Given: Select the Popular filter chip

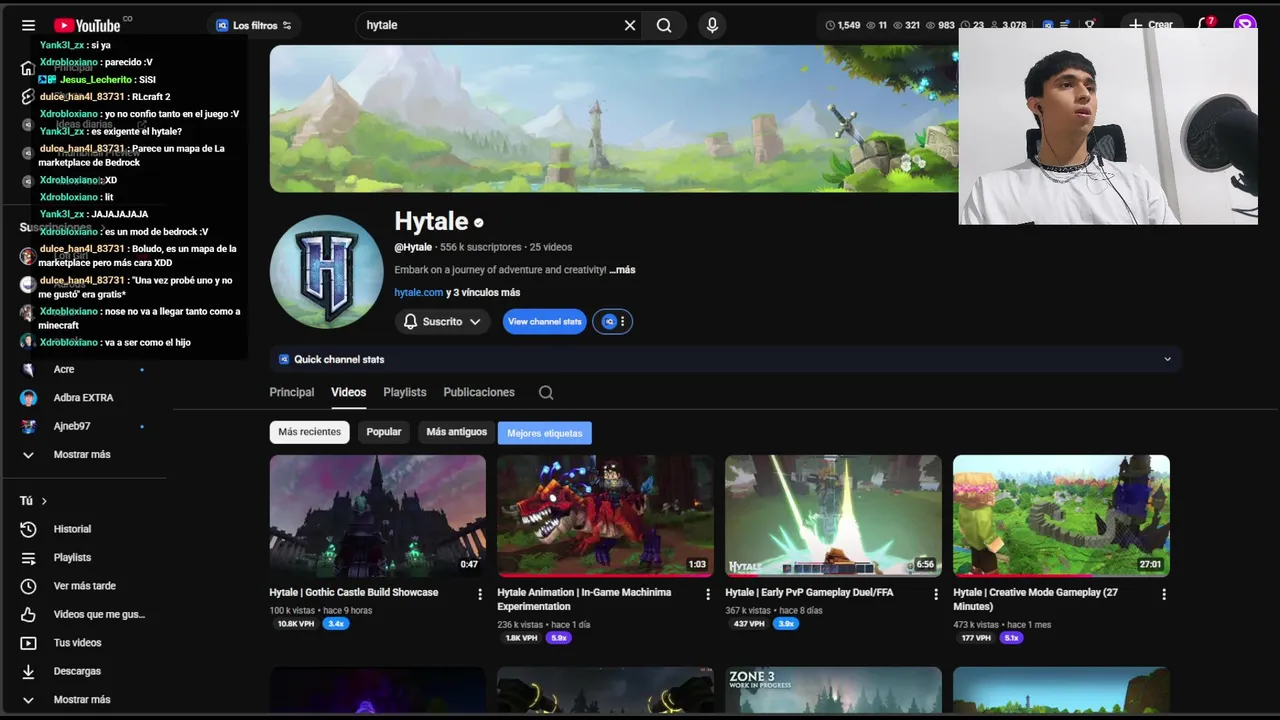Looking at the screenshot, I should click(x=384, y=432).
